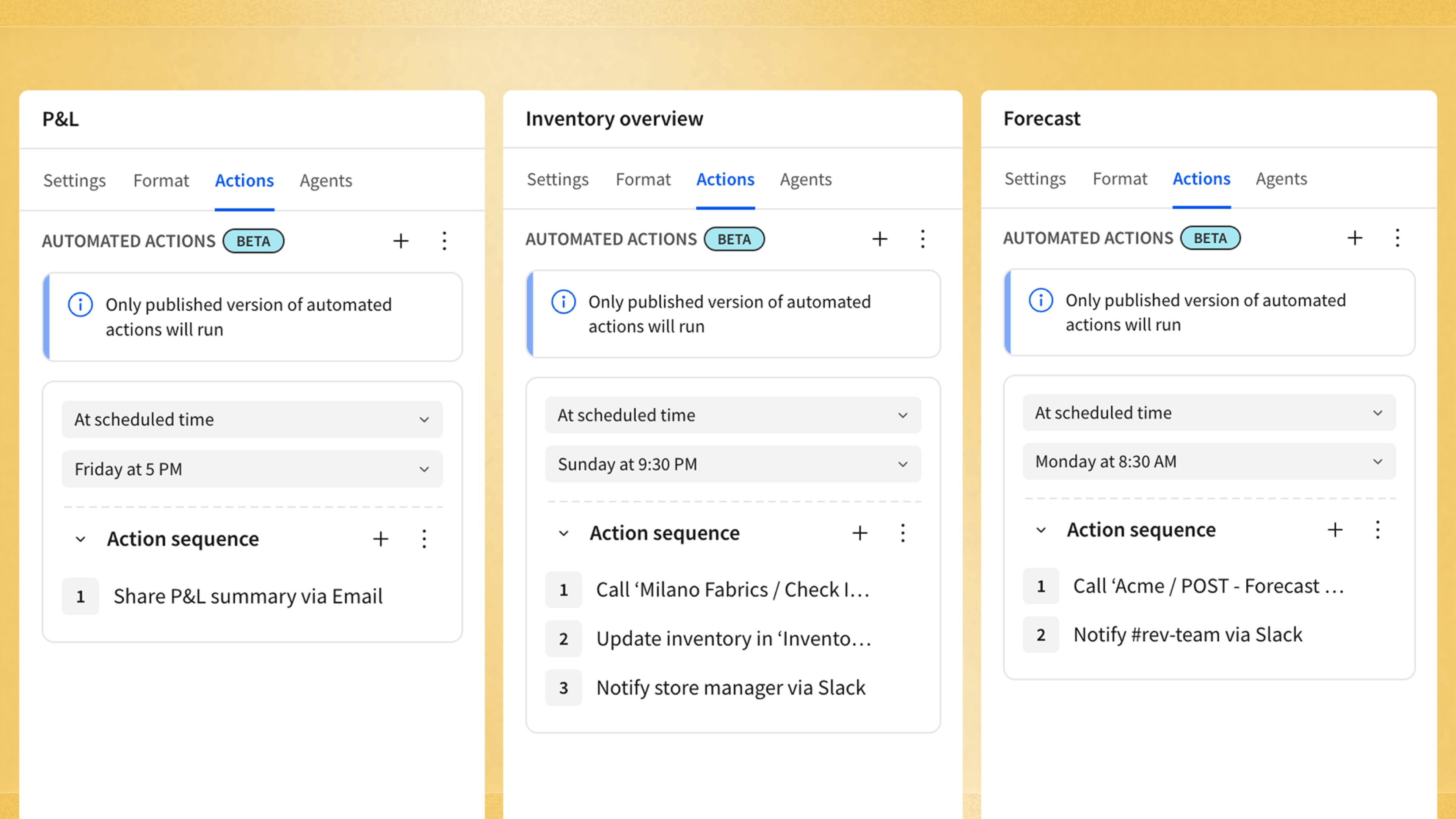
Task: Switch to Settings tab in Inventory overview
Action: [x=558, y=180]
